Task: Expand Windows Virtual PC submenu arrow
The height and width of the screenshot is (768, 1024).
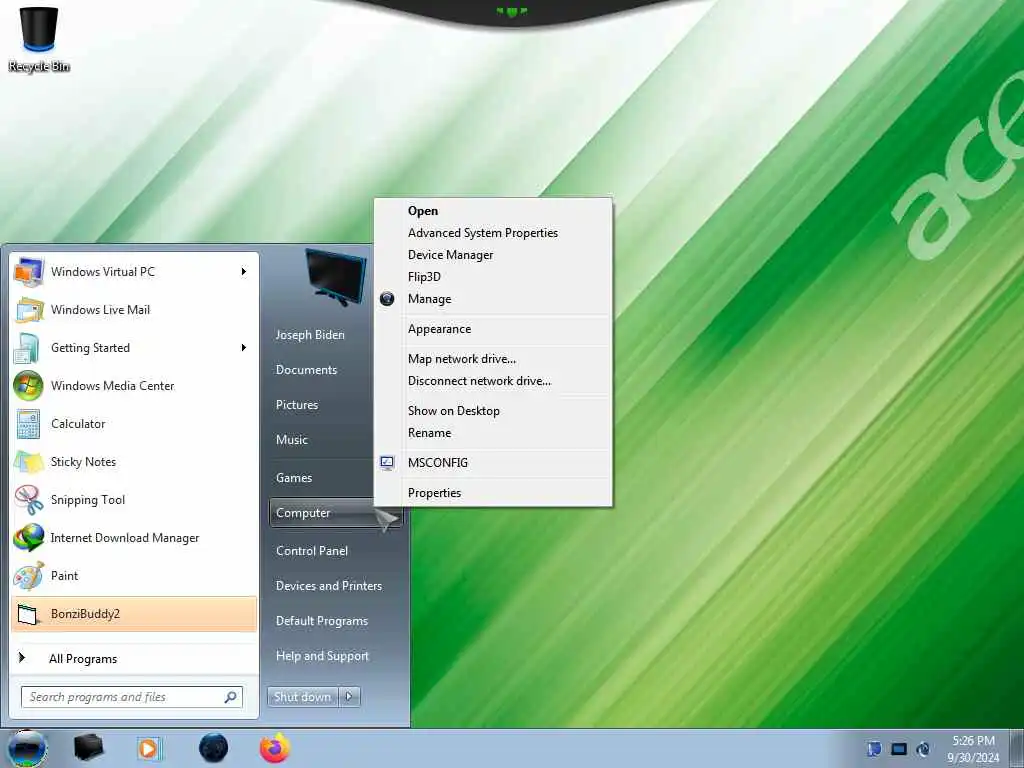Action: point(244,272)
